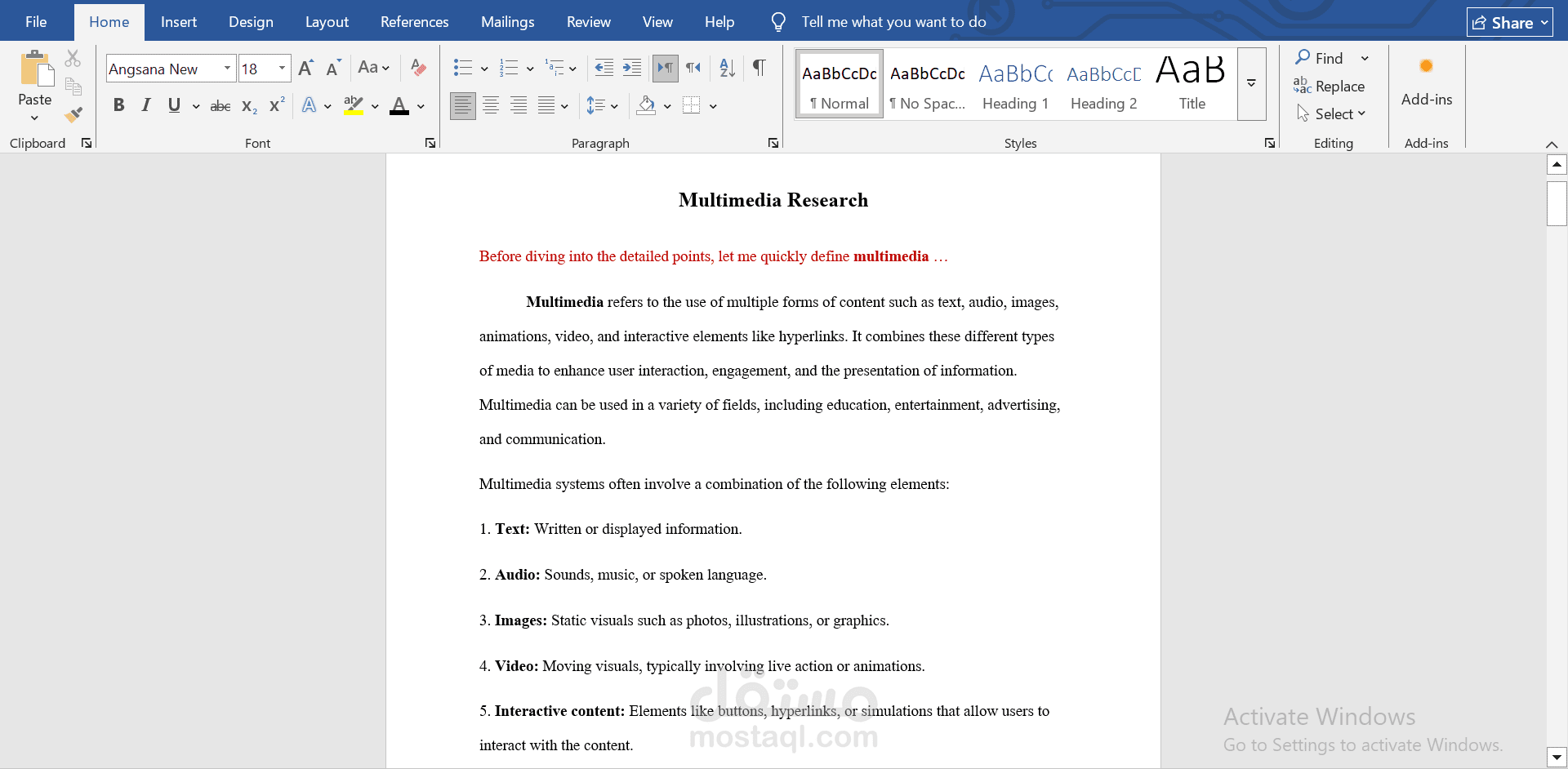Open Font dialog launcher
Screen dimensions: 1568x769
point(430,143)
